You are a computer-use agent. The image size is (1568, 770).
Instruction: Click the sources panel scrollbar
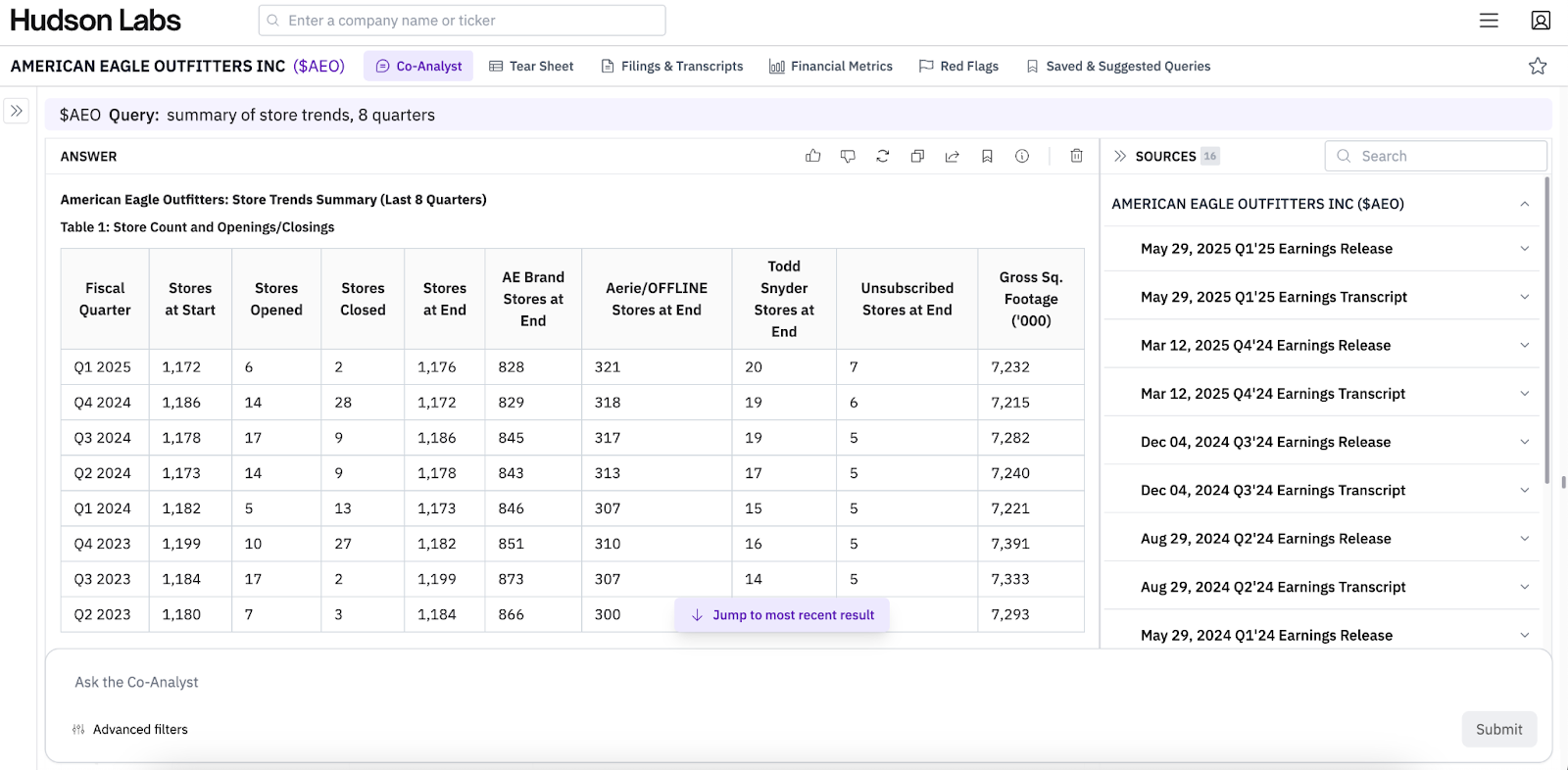pos(1547,329)
